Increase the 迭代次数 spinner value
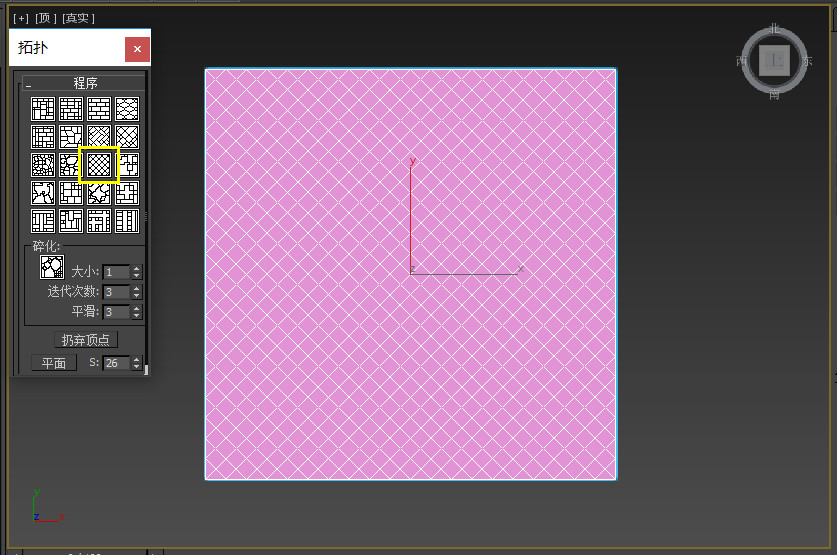 coord(137,289)
